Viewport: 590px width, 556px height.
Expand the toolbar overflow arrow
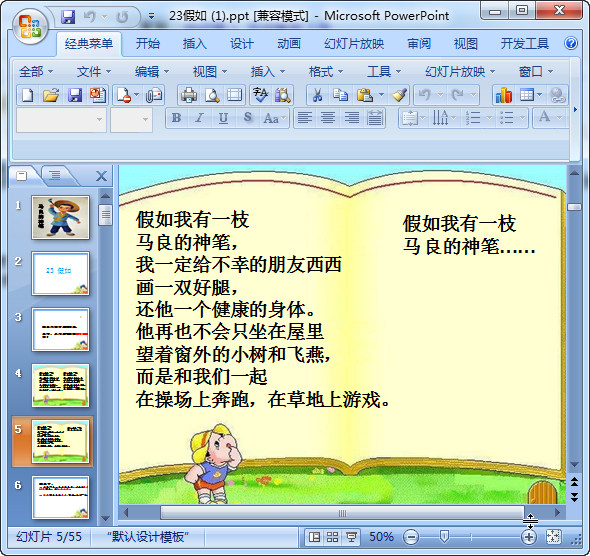coord(575,109)
